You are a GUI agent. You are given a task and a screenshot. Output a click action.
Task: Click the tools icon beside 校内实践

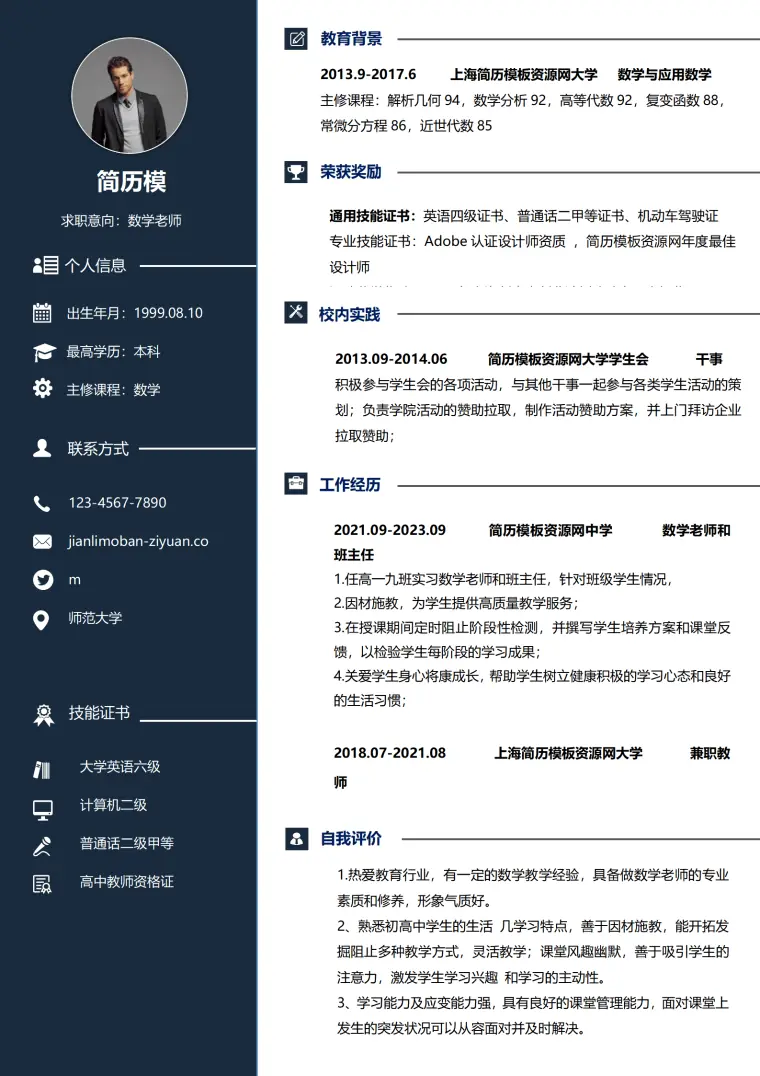296,312
